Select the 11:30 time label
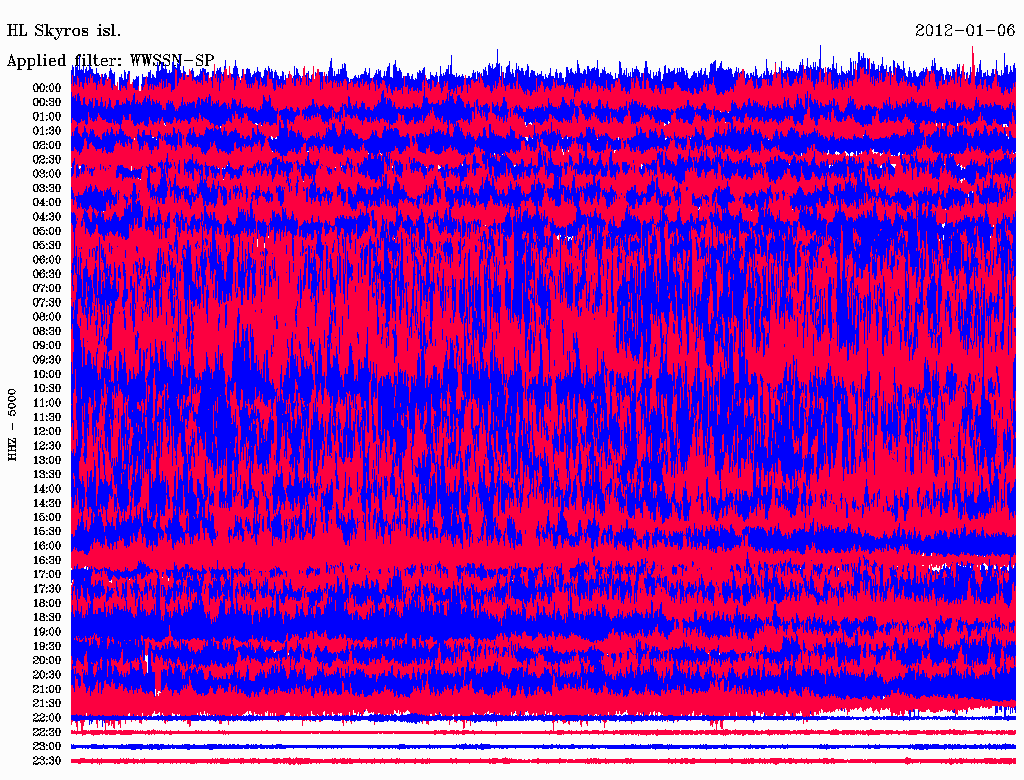The height and width of the screenshot is (780, 1024). (x=47, y=417)
